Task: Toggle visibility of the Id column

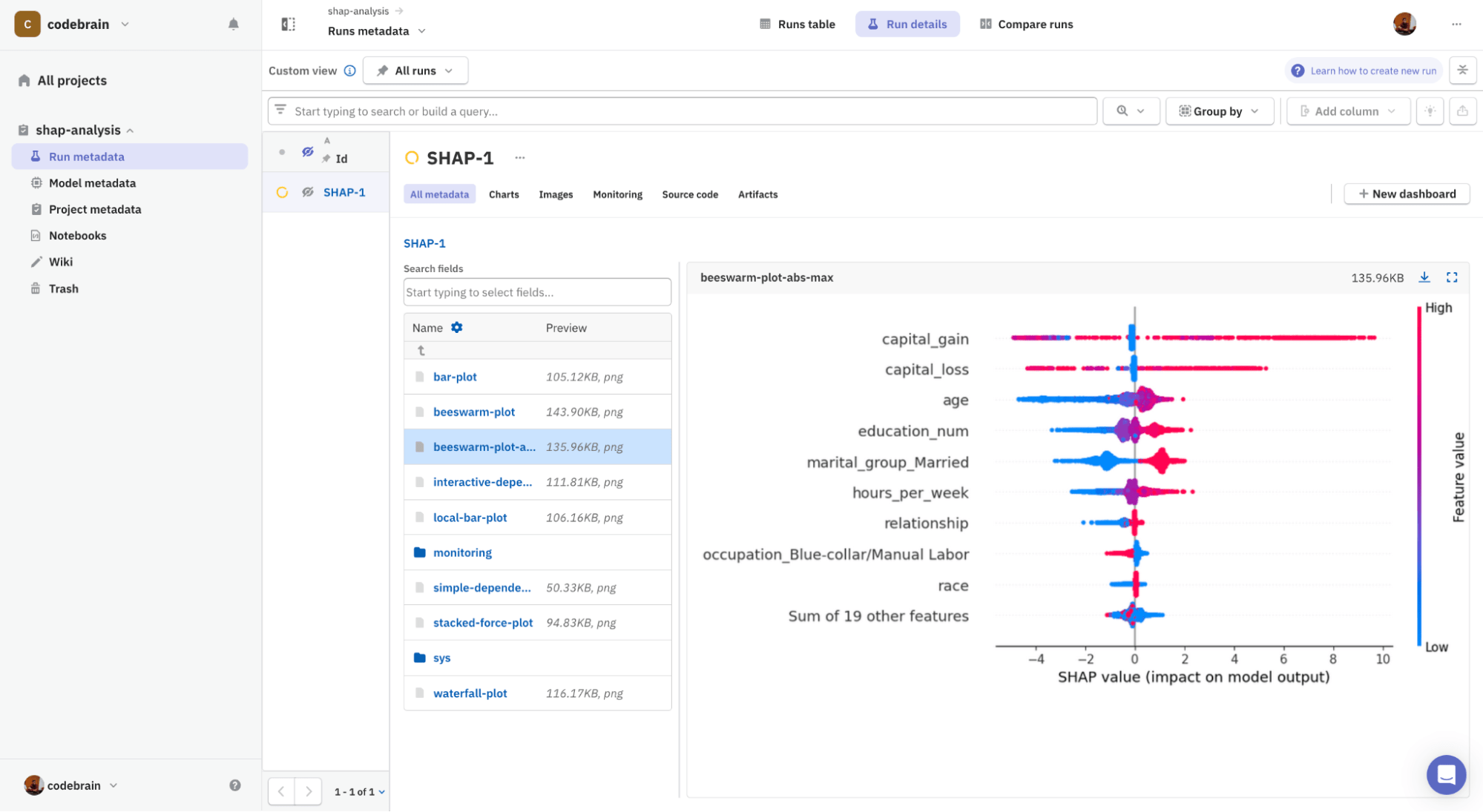Action: coord(308,151)
